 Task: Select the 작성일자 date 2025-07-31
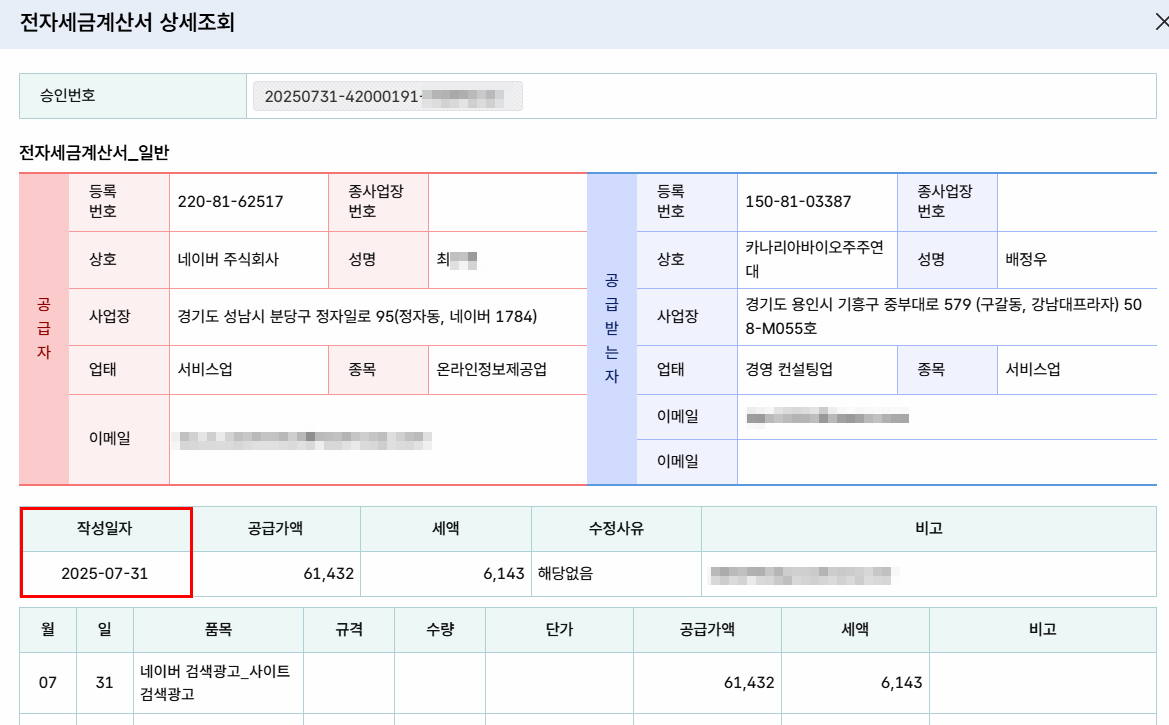pyautogui.click(x=104, y=574)
